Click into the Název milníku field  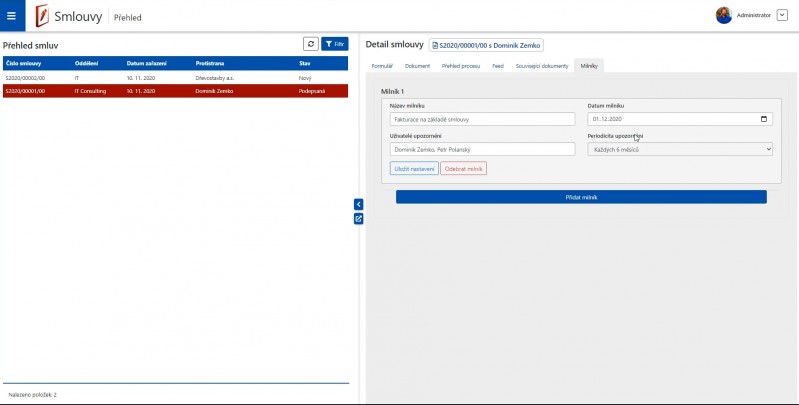click(x=482, y=119)
